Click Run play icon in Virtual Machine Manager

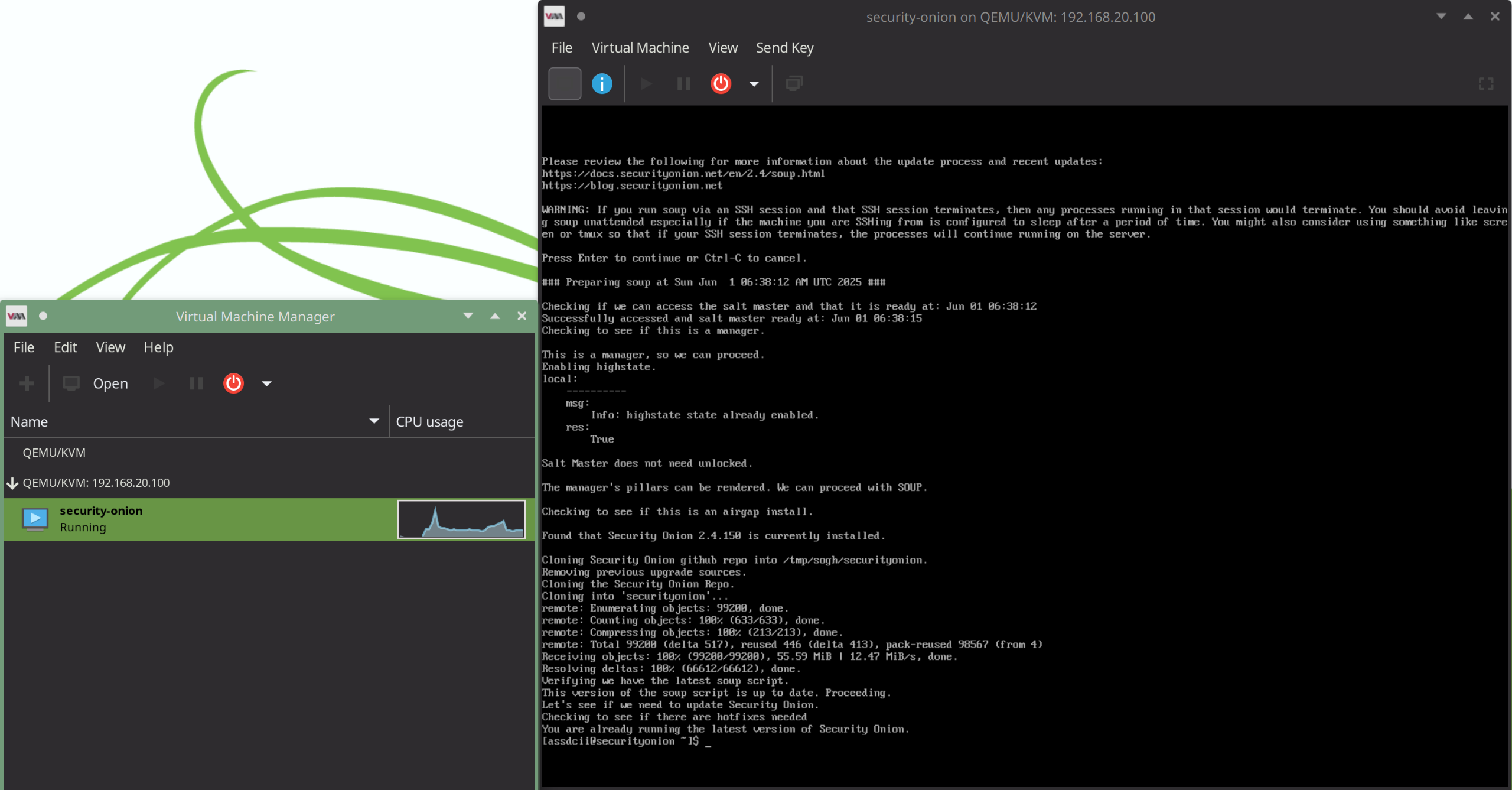[x=159, y=383]
